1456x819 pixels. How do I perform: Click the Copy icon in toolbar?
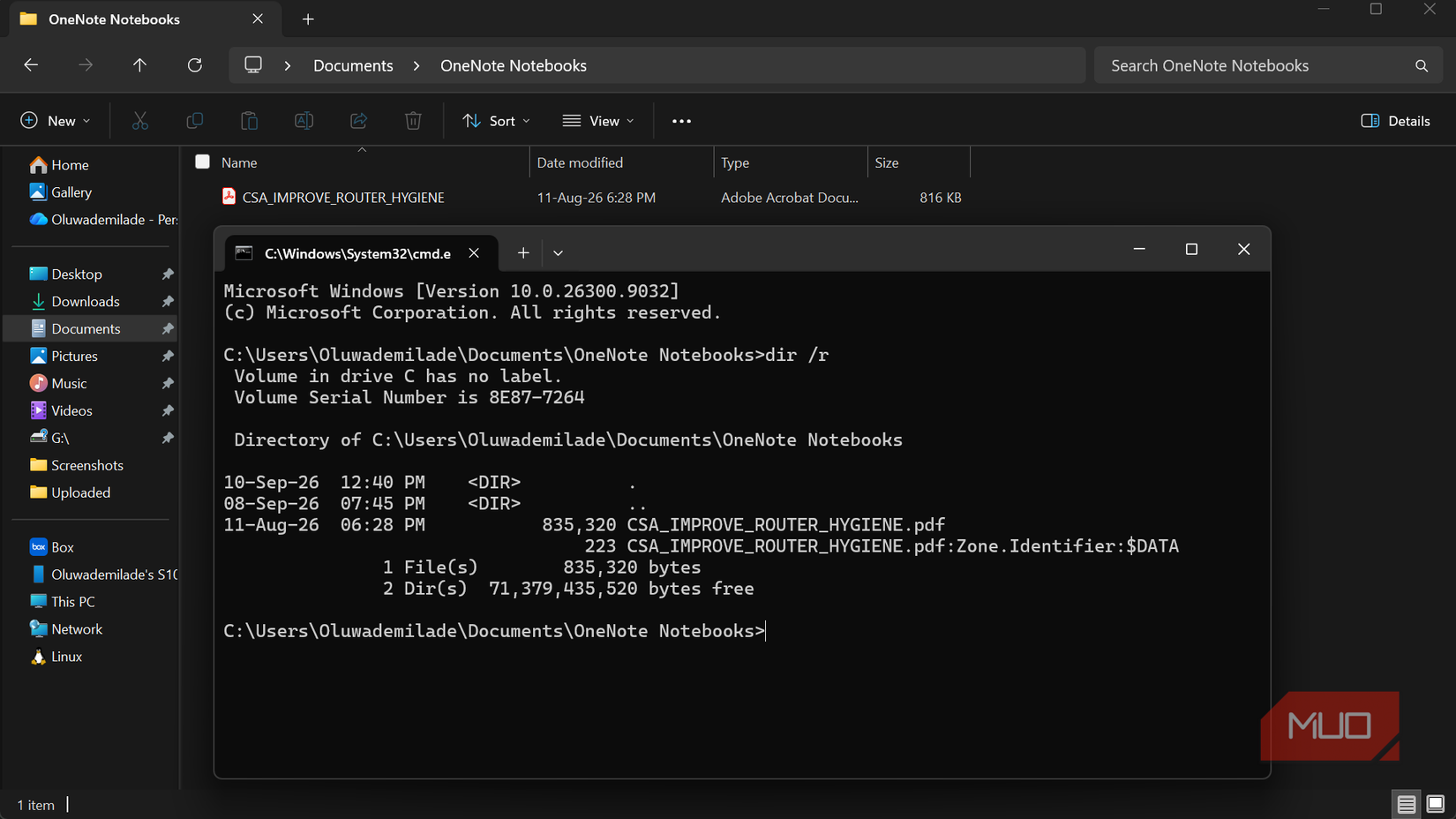point(195,121)
